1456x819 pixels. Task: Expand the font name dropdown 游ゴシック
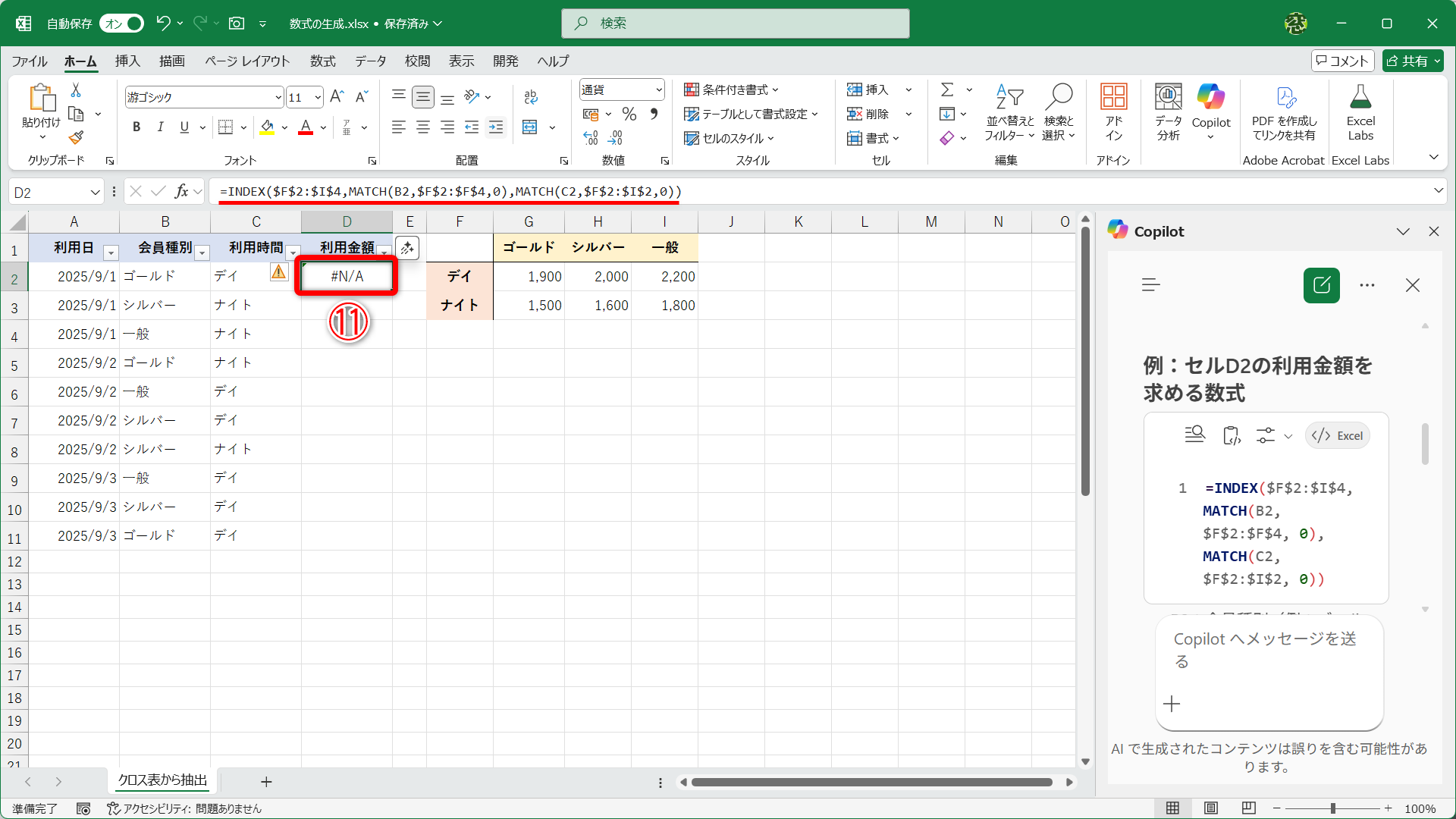point(279,97)
